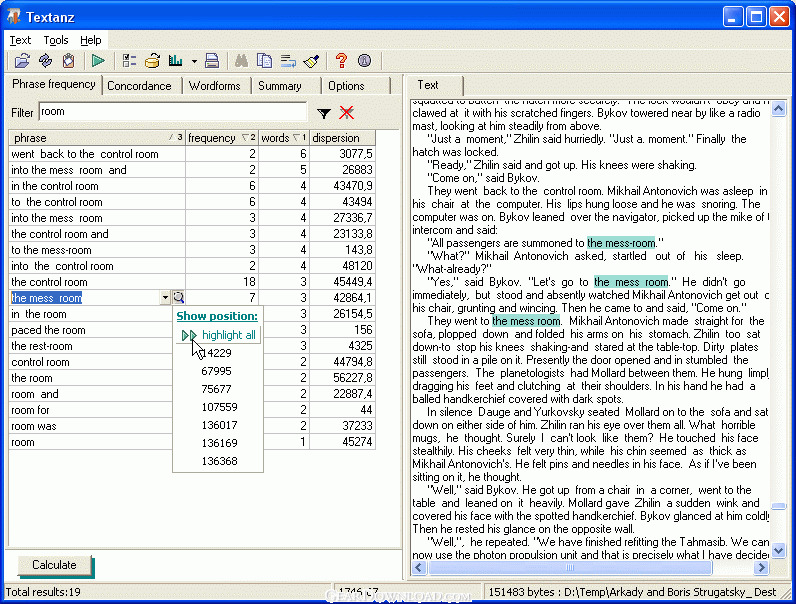Screen dimensions: 796x604
Task: Click the small vertical scrollbar thumb in text pane
Action: [779, 506]
